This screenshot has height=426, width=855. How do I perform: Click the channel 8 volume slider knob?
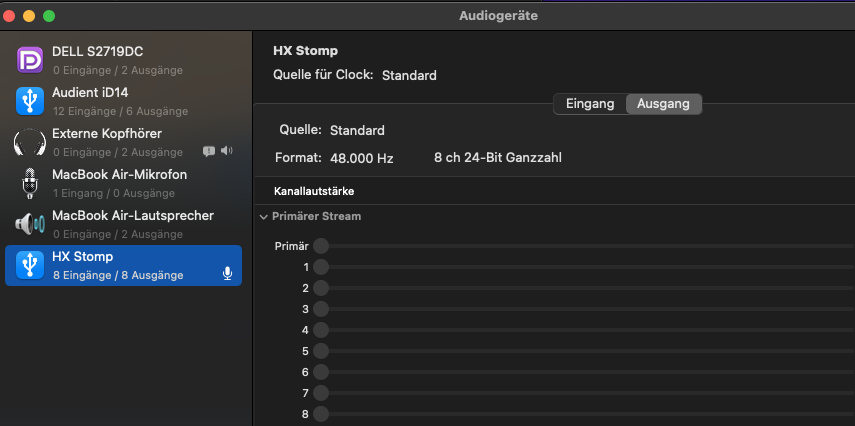pyautogui.click(x=321, y=413)
